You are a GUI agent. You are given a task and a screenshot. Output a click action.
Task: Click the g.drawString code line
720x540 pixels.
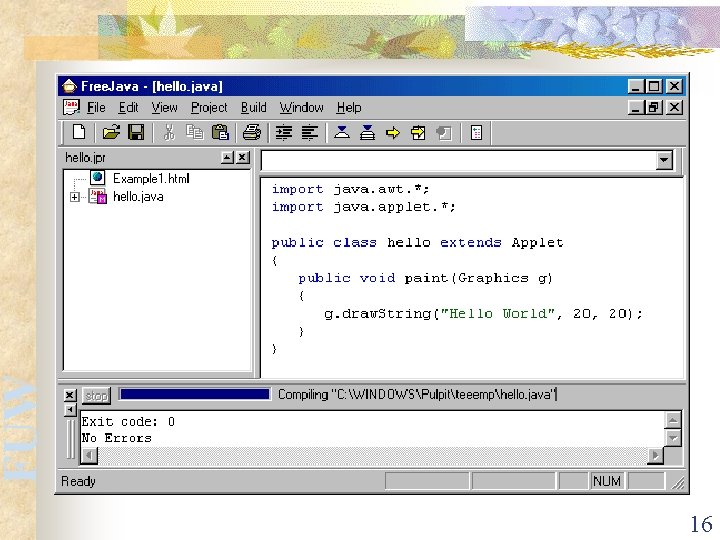[x=483, y=314]
